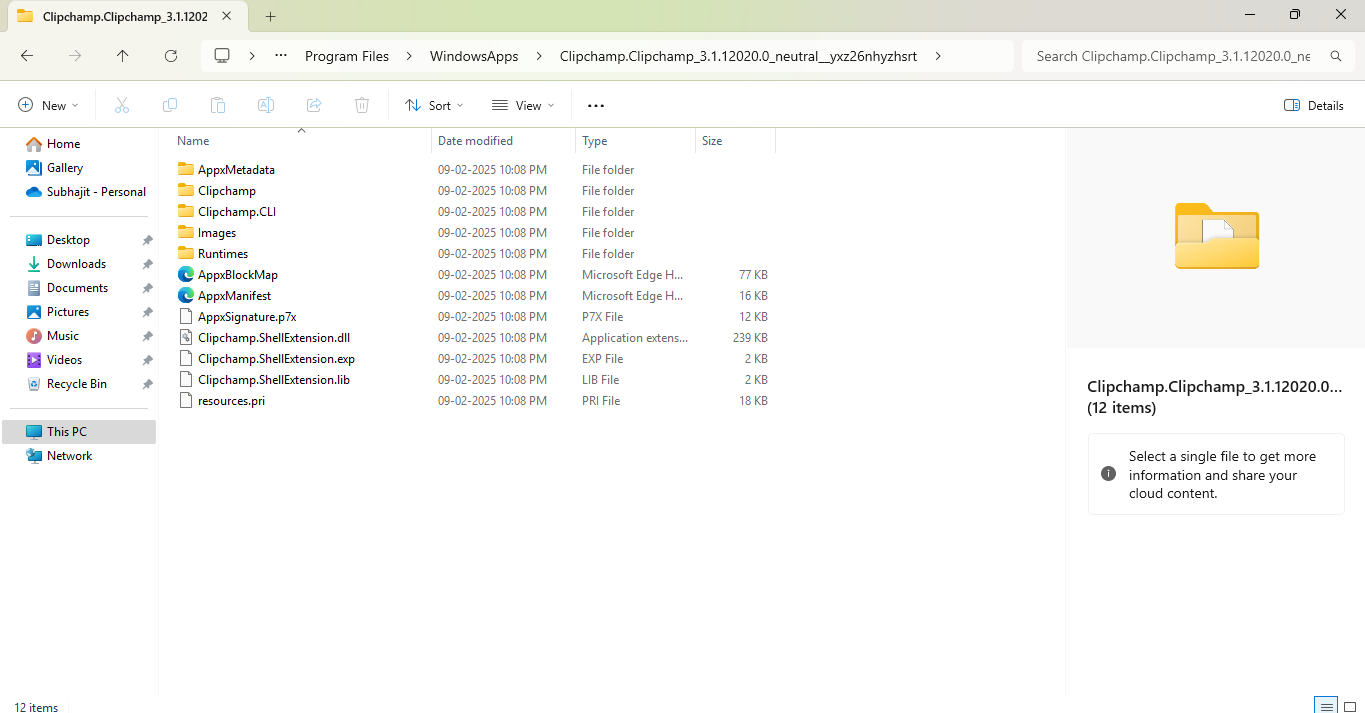Open the collapsed path ellipsis in address bar
Viewport: 1365px width, 713px height.
click(x=281, y=56)
